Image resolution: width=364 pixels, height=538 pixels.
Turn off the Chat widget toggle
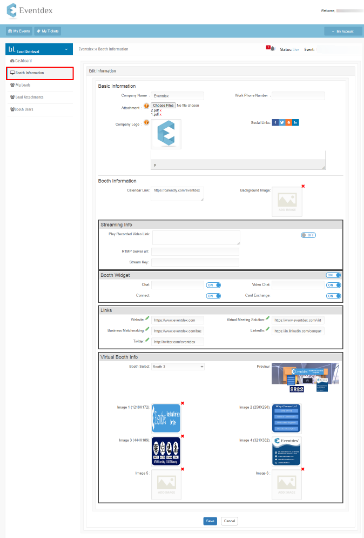[213, 285]
